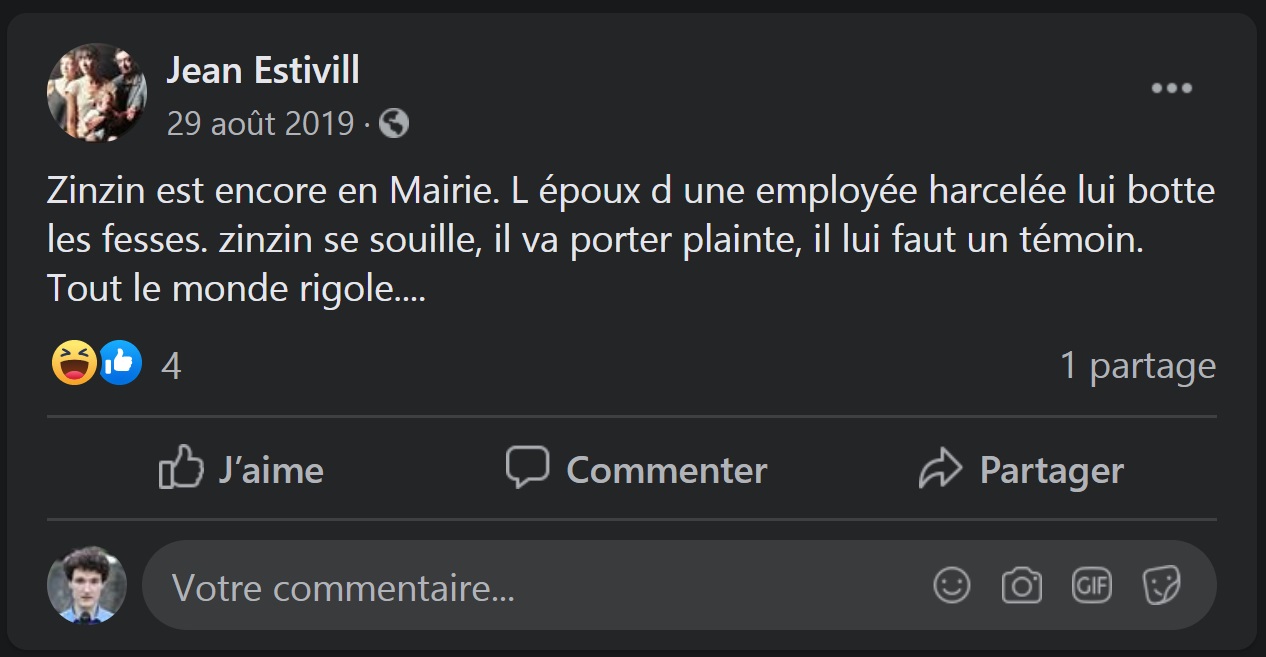This screenshot has width=1266, height=657.
Task: Click the blue thumbs-up reaction icon
Action: tap(120, 363)
